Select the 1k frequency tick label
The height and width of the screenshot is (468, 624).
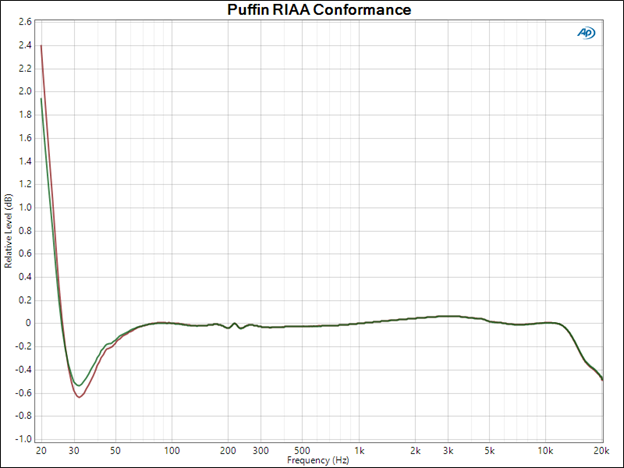[x=359, y=451]
